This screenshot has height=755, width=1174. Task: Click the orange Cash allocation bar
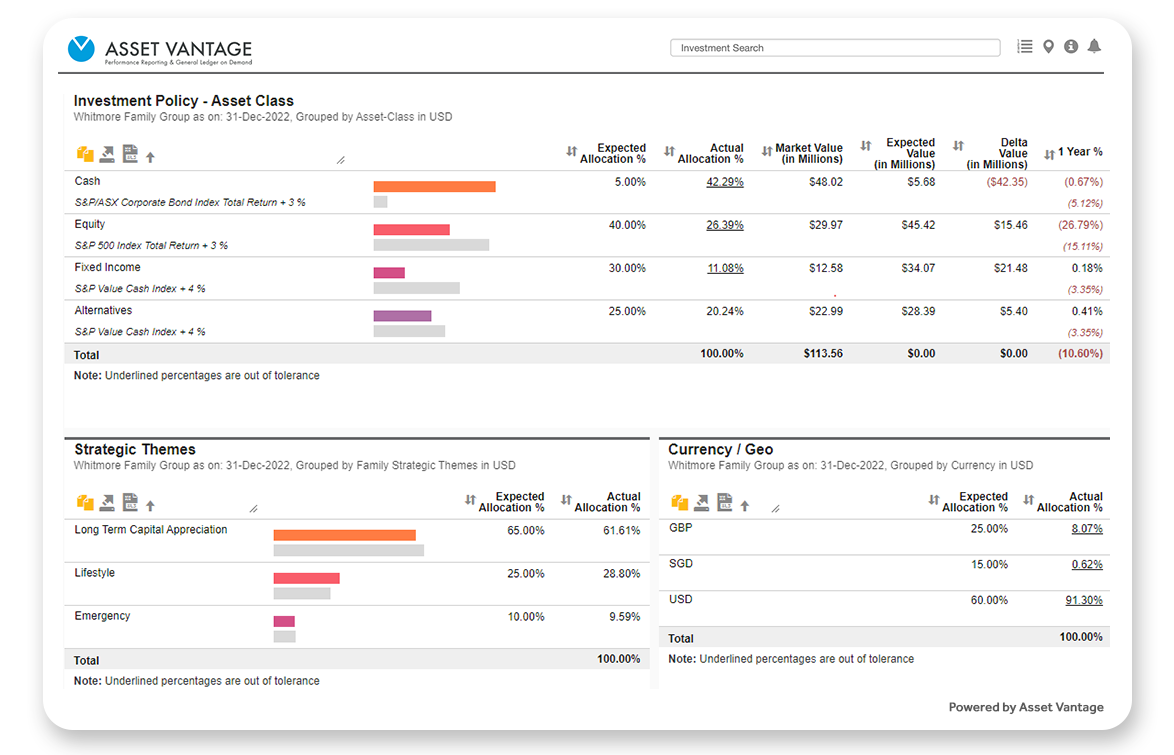pos(434,187)
